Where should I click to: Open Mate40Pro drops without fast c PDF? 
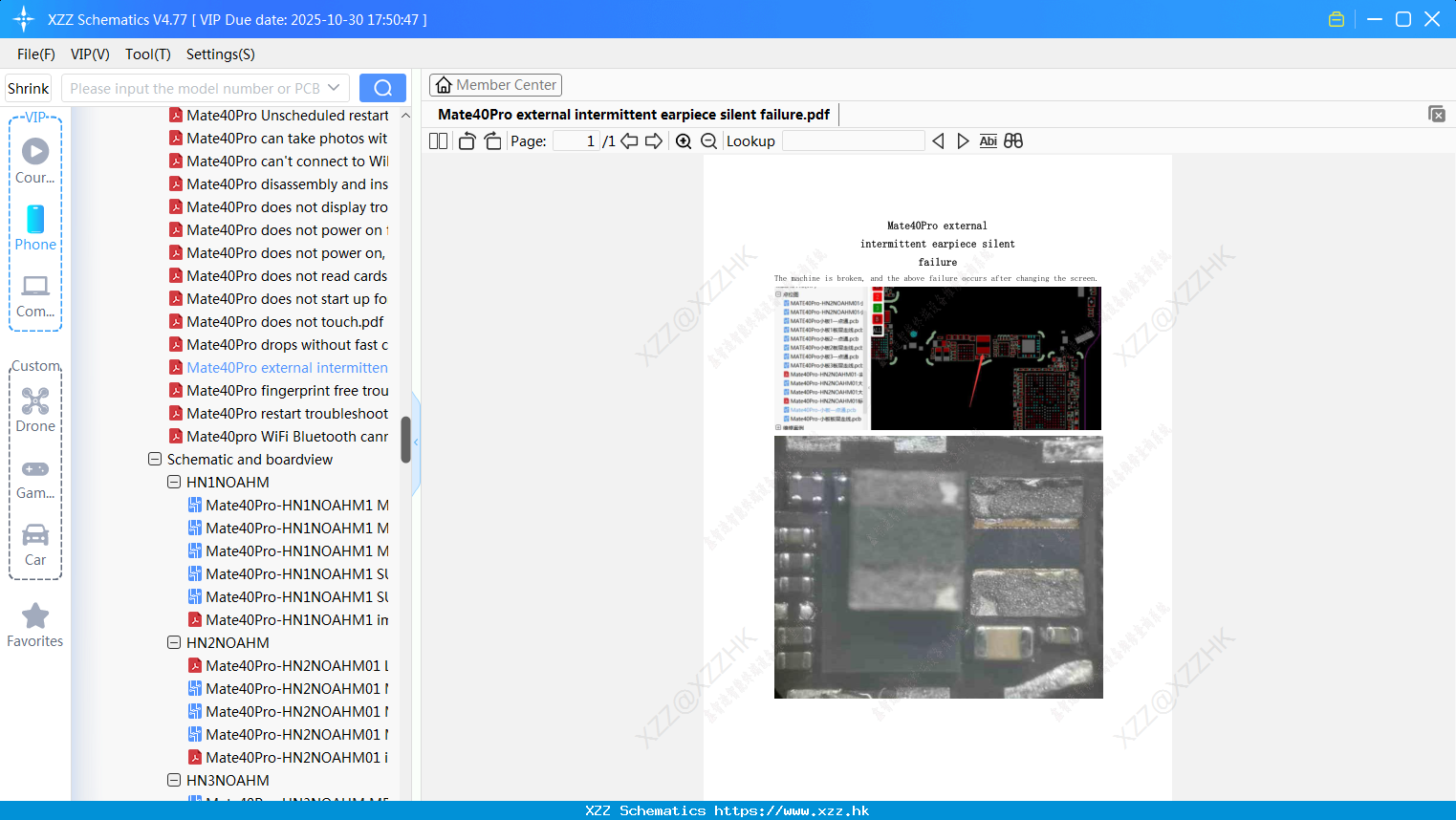(x=279, y=344)
